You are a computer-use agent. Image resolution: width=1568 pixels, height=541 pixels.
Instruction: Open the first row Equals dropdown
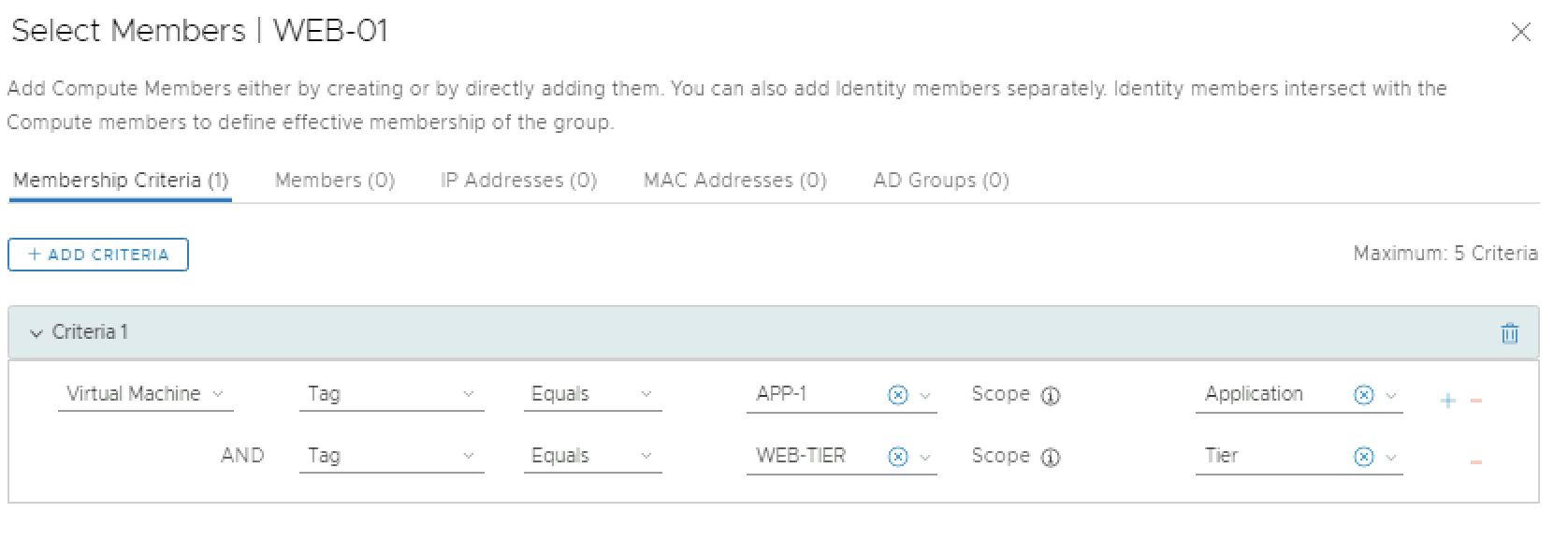click(x=591, y=394)
